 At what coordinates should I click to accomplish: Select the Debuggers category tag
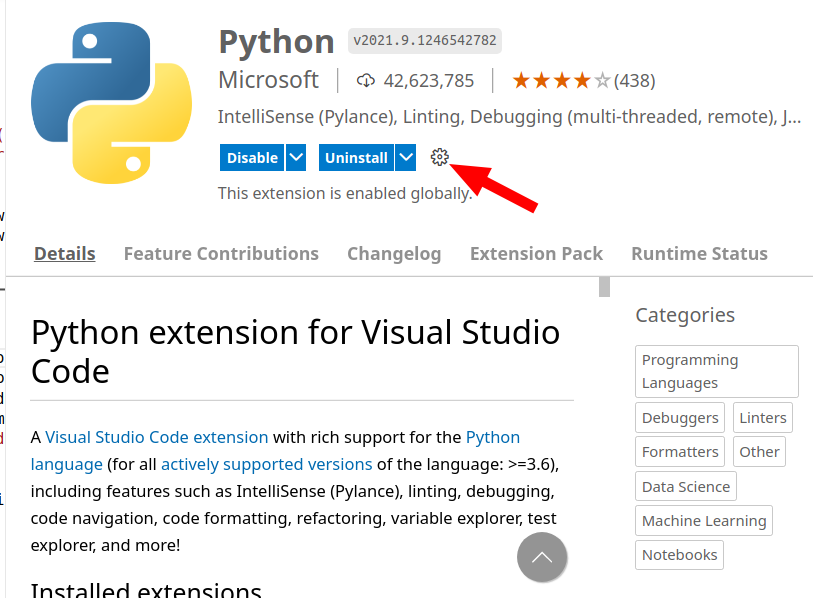680,418
